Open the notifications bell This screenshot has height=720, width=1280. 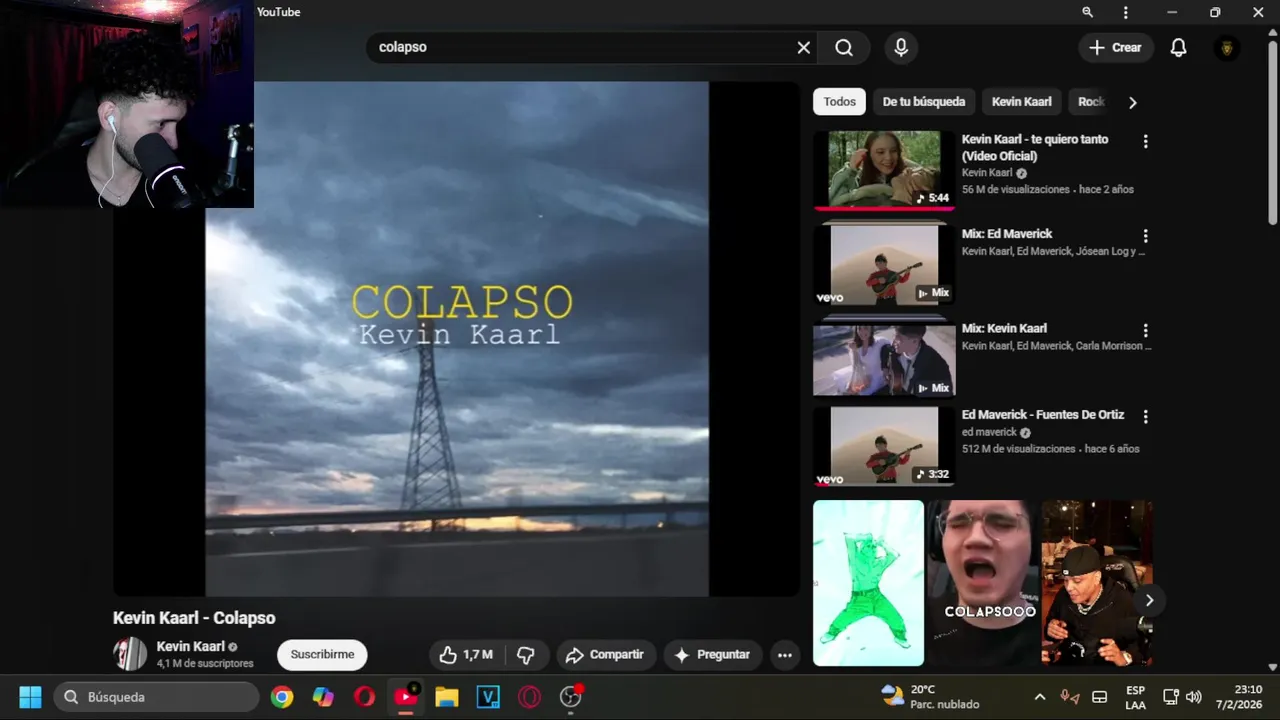click(x=1178, y=48)
